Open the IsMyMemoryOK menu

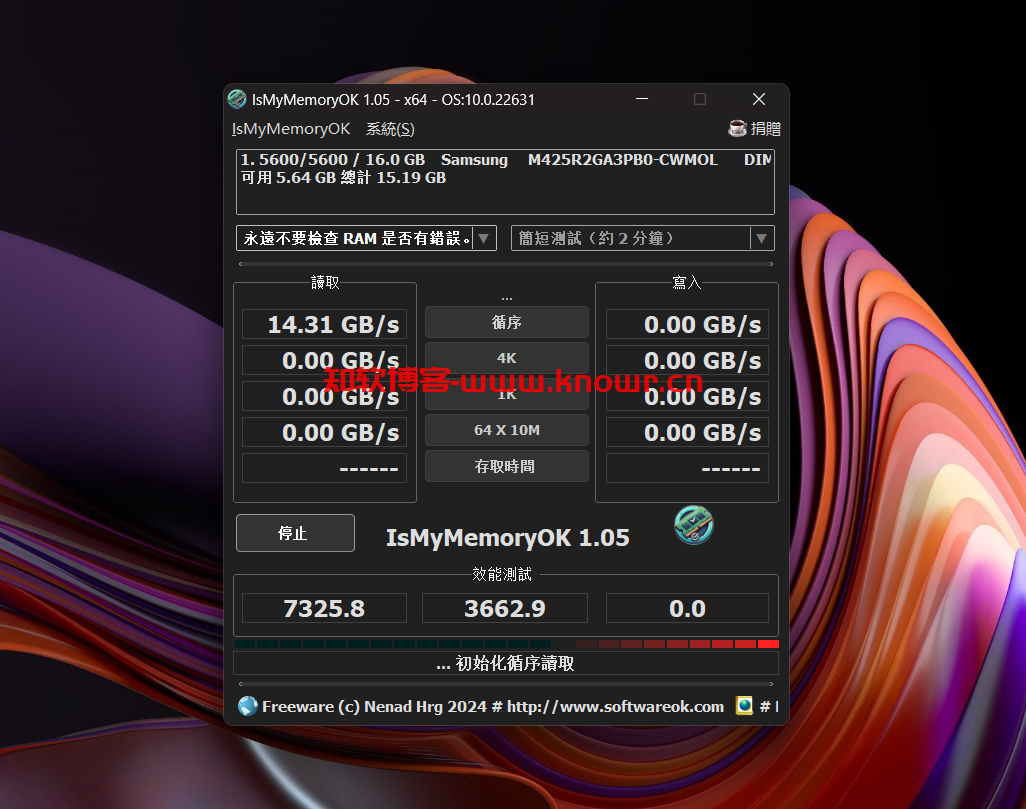point(291,129)
